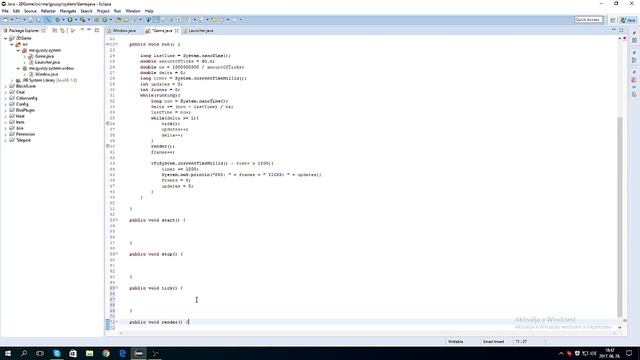The width and height of the screenshot is (640, 360).
Task: Expand the Chat project
Action: tap(6, 92)
